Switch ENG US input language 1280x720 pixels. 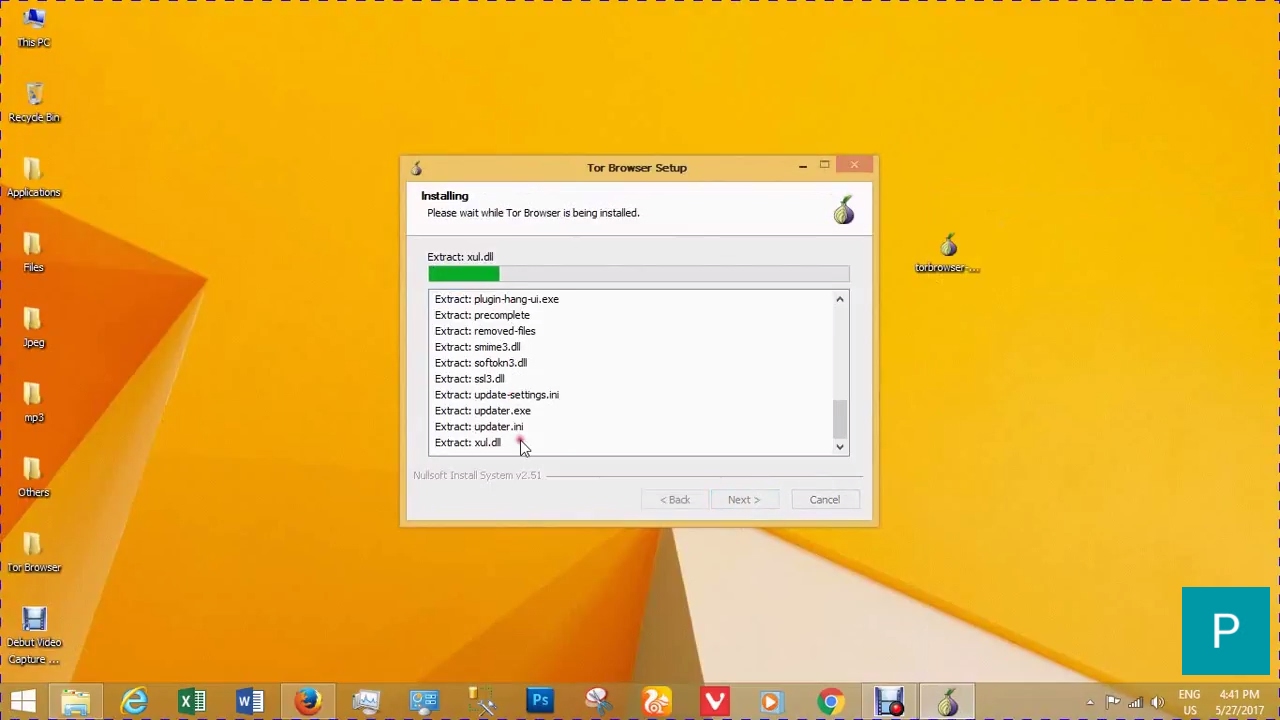(x=1190, y=702)
